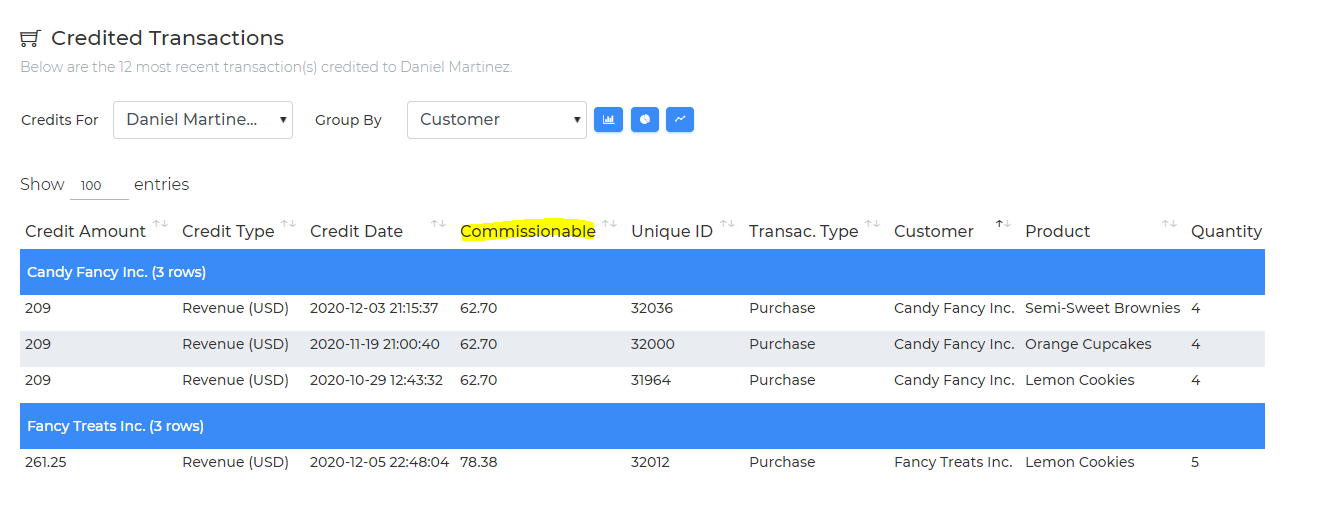Open the Group By Customer dropdown
1328x525 pixels.
(497, 120)
